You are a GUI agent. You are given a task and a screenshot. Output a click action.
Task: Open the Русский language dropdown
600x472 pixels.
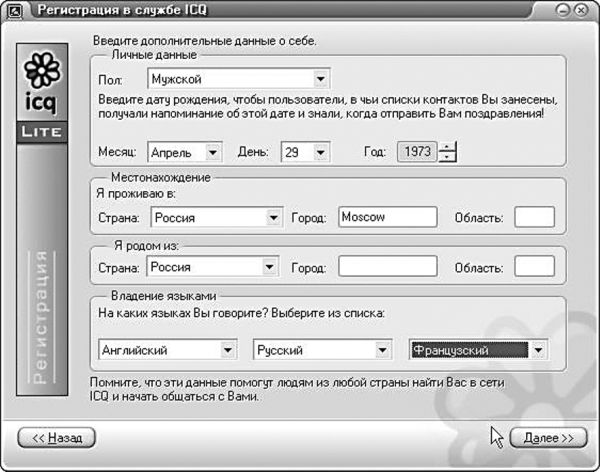[323, 350]
